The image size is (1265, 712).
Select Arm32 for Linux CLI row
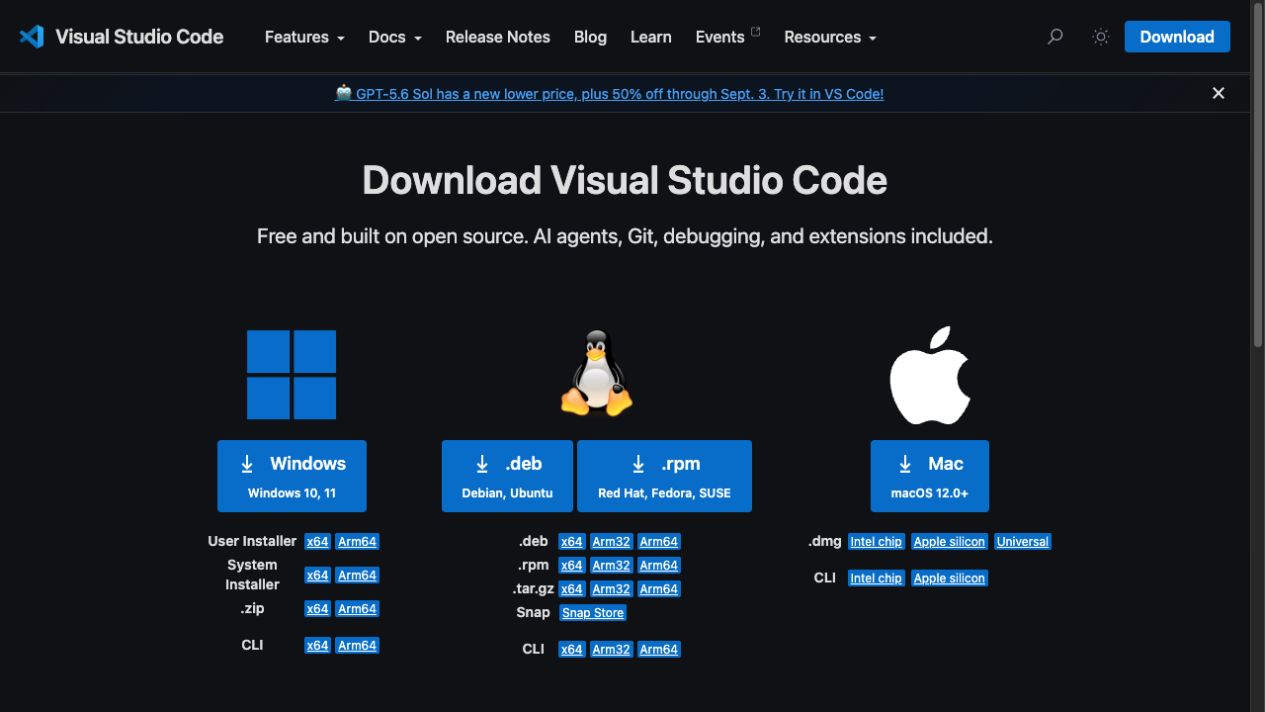611,650
